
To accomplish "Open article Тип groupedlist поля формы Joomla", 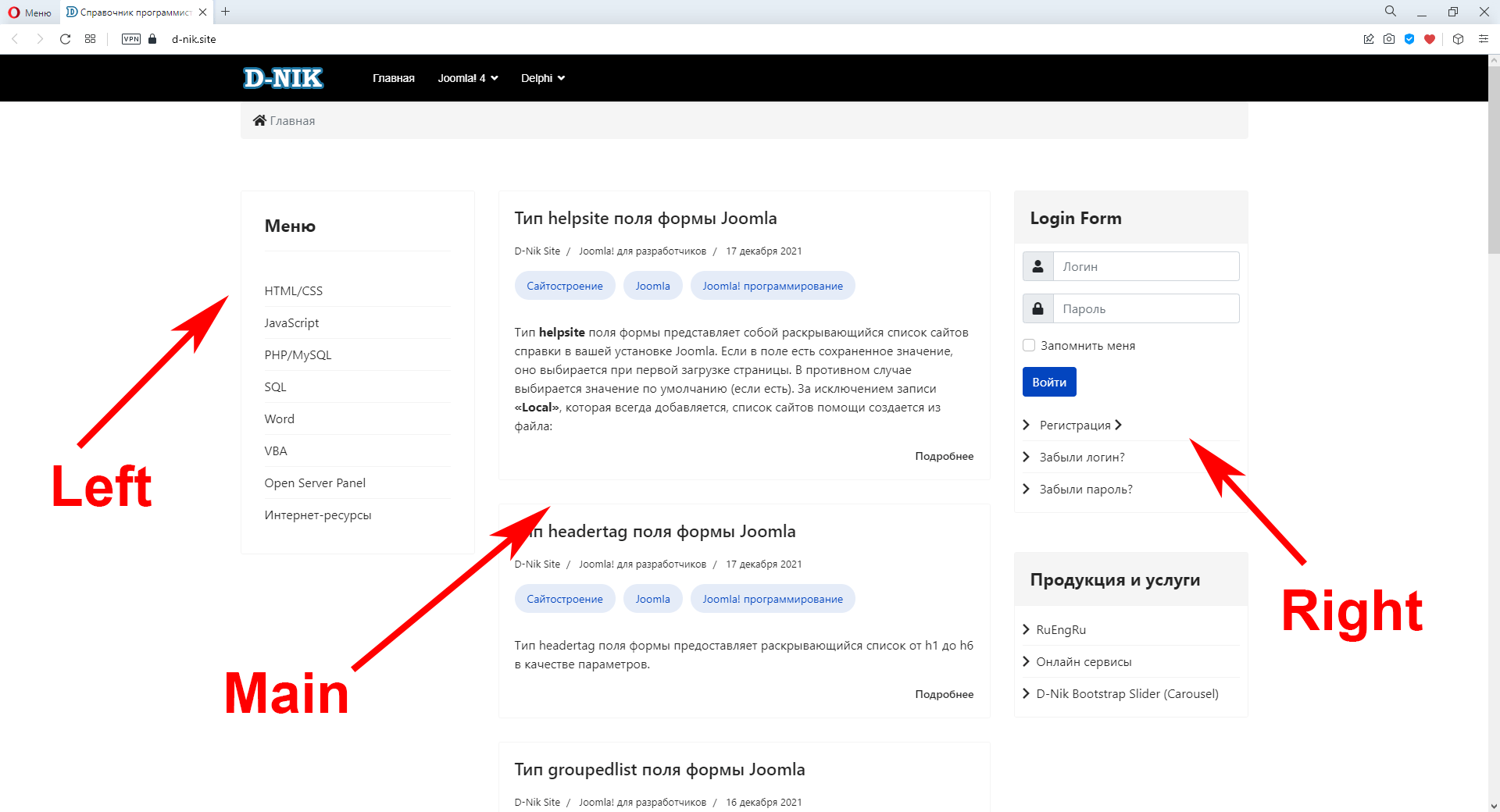I will pos(659,769).
